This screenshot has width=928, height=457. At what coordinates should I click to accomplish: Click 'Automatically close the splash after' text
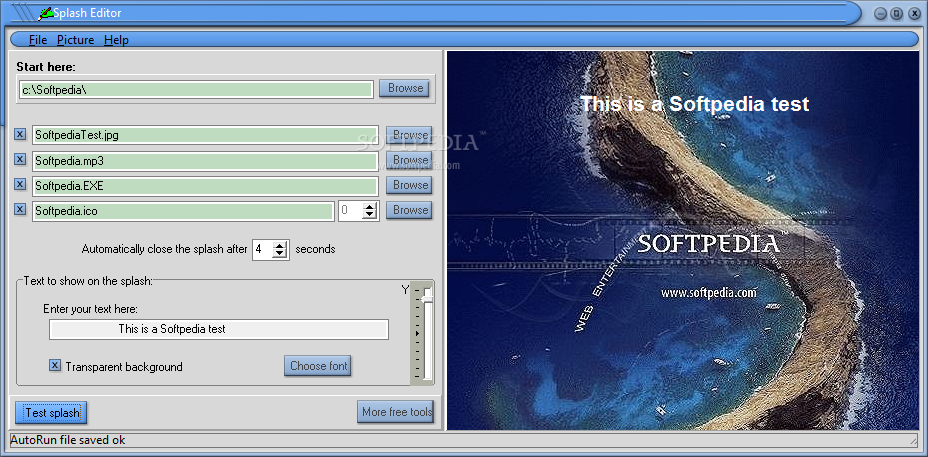[165, 249]
